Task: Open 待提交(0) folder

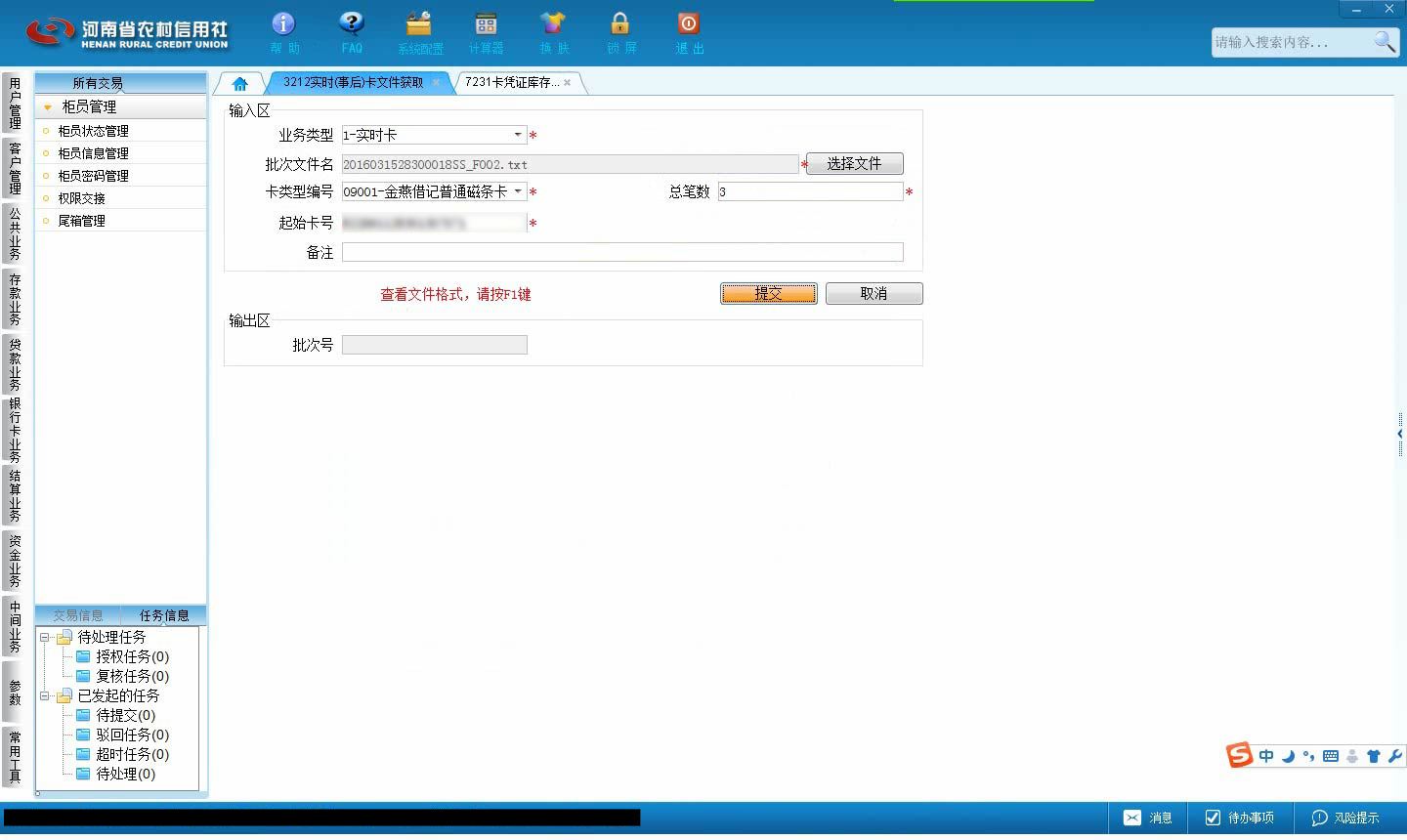Action: 115,715
